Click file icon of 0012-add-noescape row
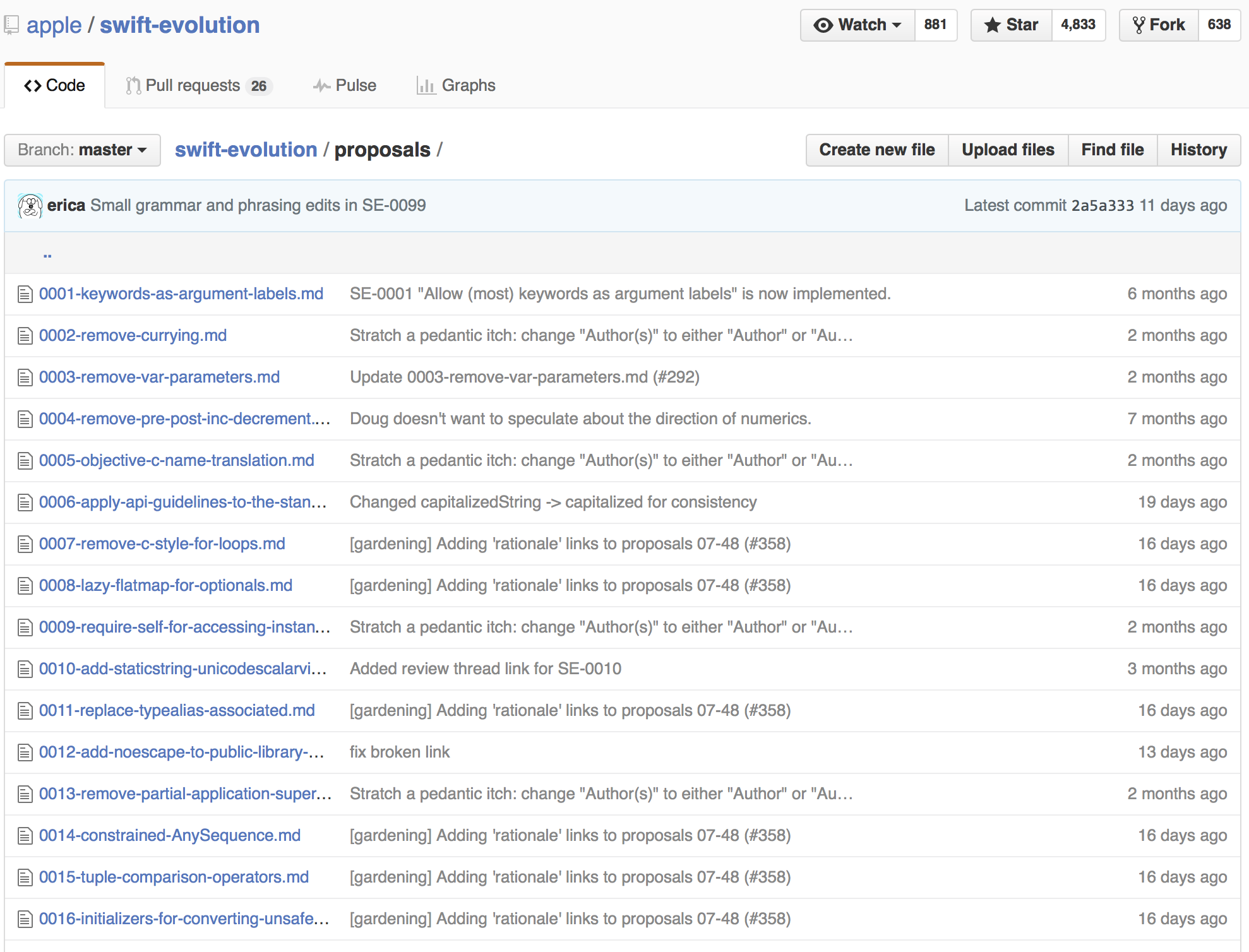Screen dimensions: 1249x952 [25, 753]
